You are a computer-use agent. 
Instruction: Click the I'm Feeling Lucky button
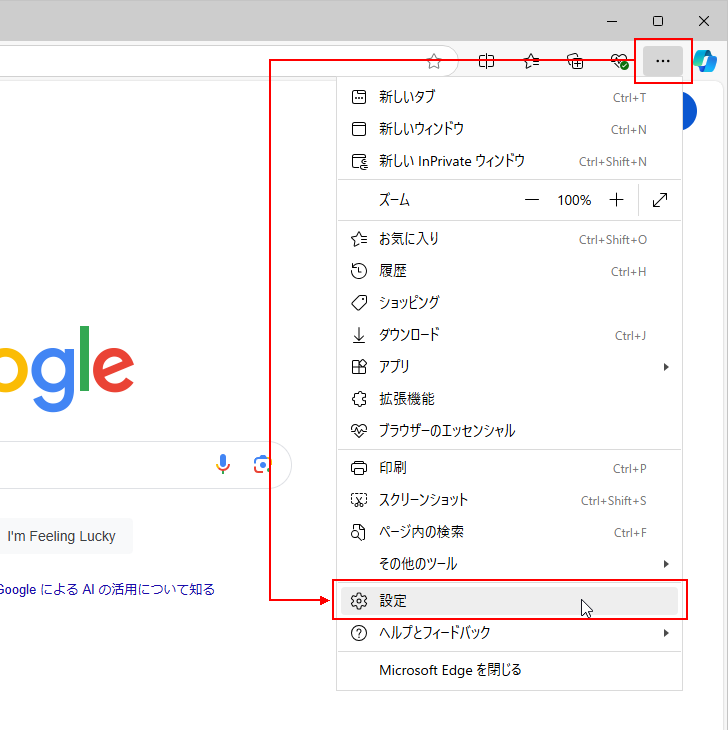pyautogui.click(x=65, y=536)
